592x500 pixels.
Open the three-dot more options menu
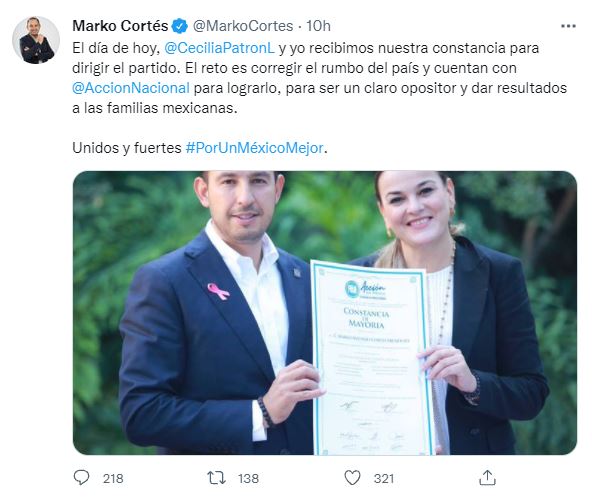(x=568, y=26)
